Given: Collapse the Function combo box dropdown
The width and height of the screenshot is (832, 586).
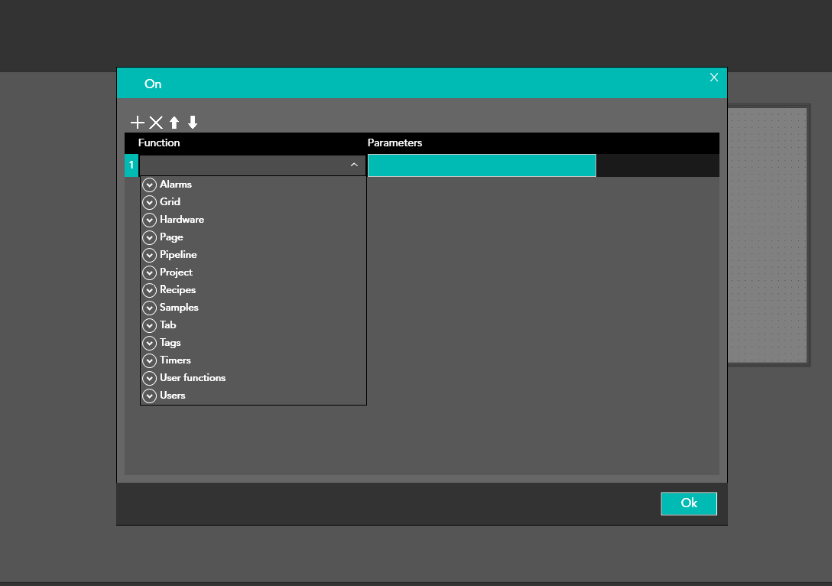Looking at the screenshot, I should click(x=353, y=165).
